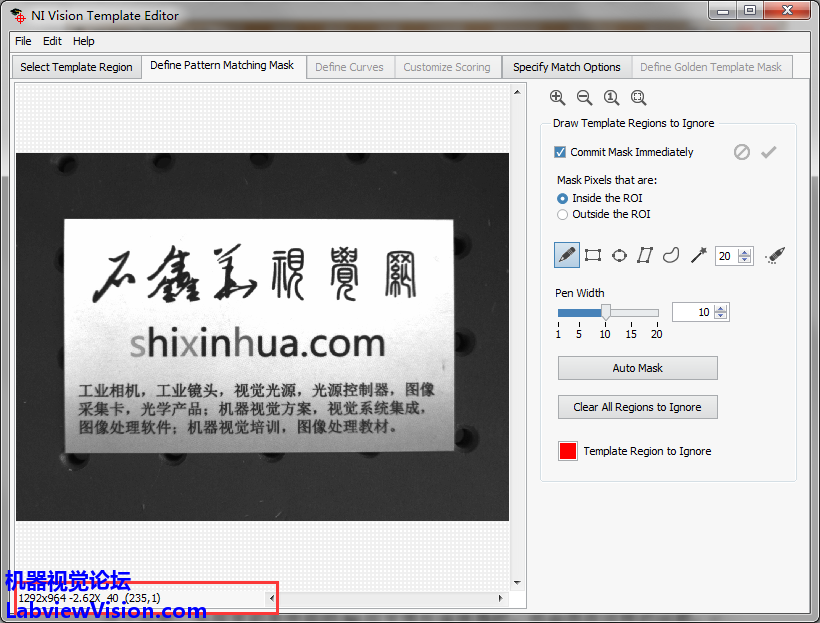The height and width of the screenshot is (623, 820).
Task: Pick the magic wand tool
Action: tap(698, 255)
